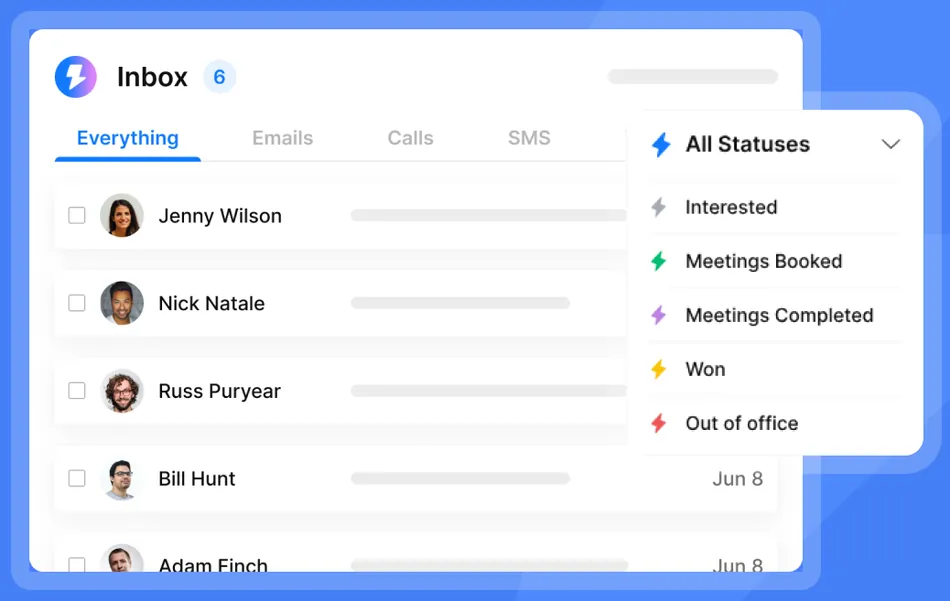Screen dimensions: 950x601
Task: Open the Jenny Wilson conversation name
Action: [x=220, y=216]
